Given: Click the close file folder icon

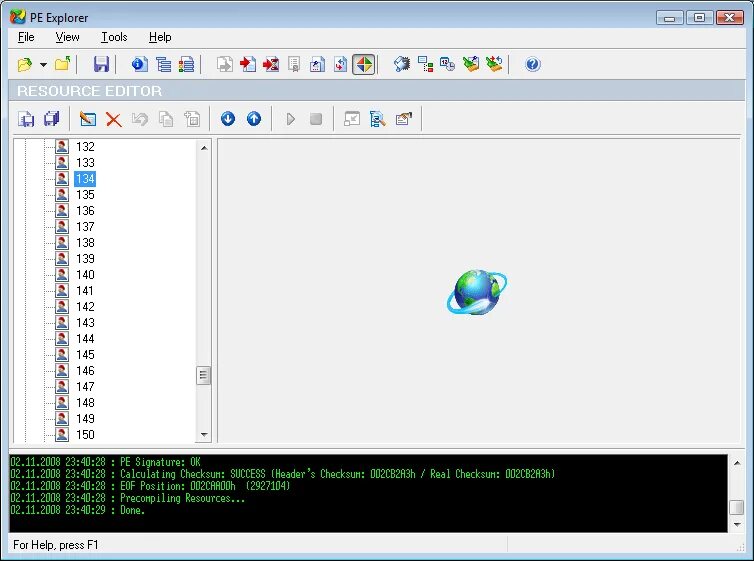Looking at the screenshot, I should [63, 64].
